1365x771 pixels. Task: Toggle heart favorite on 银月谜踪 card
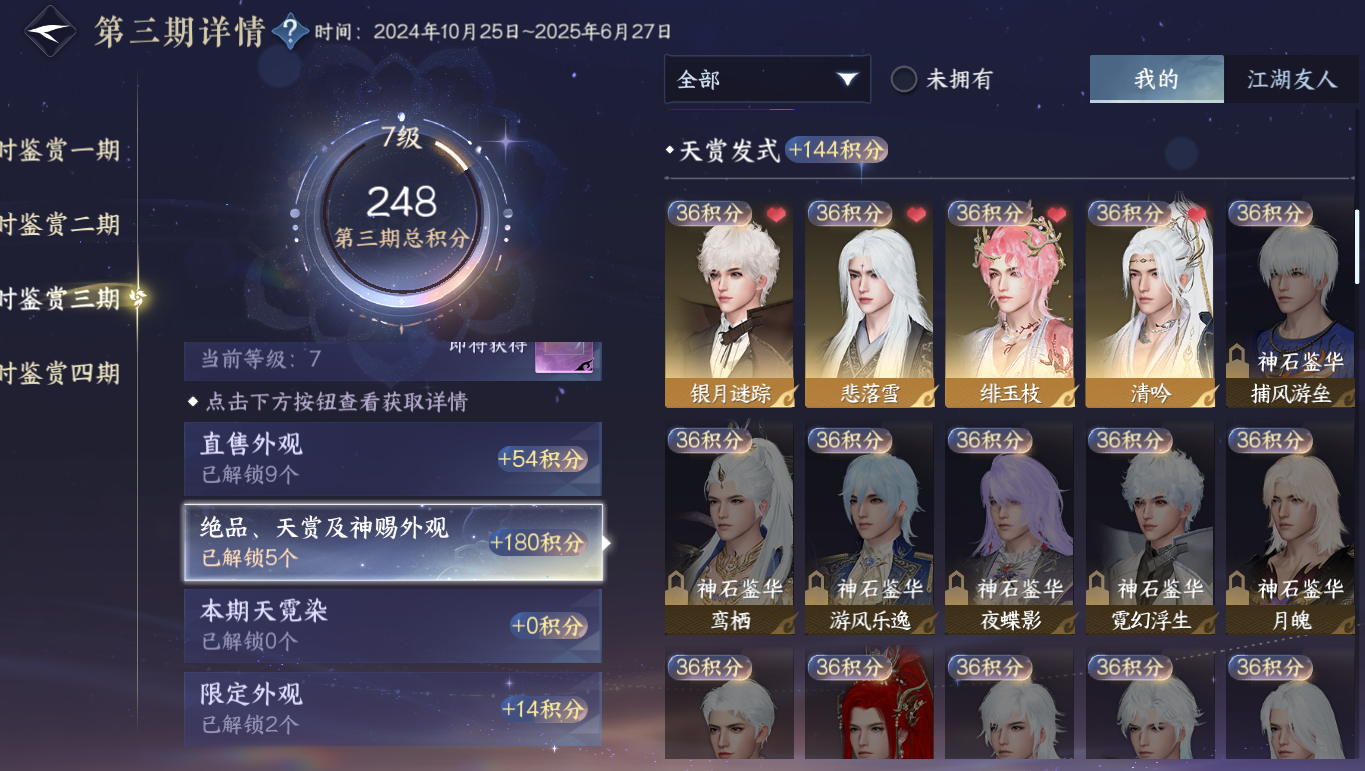point(776,214)
